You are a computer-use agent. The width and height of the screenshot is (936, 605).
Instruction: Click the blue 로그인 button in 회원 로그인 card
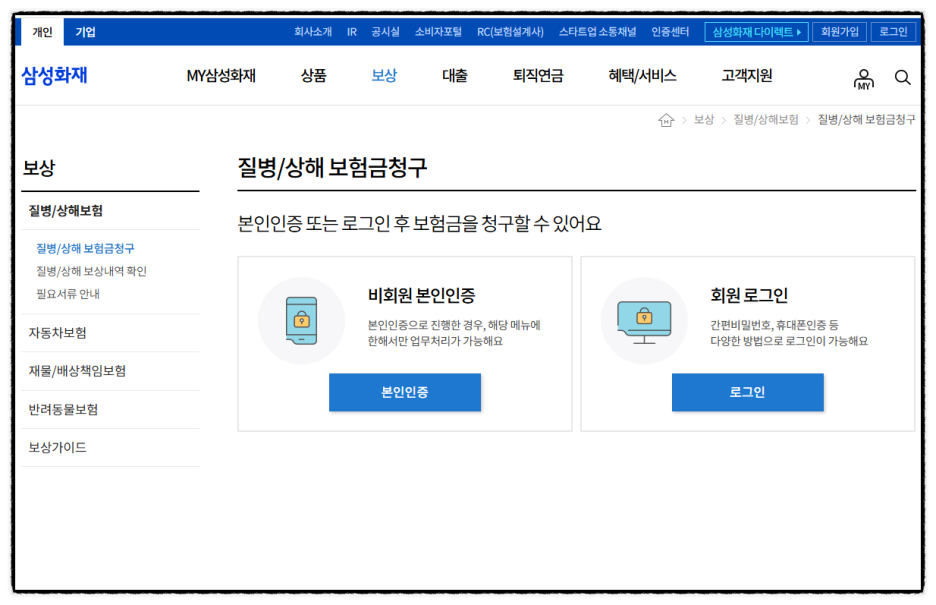[747, 392]
